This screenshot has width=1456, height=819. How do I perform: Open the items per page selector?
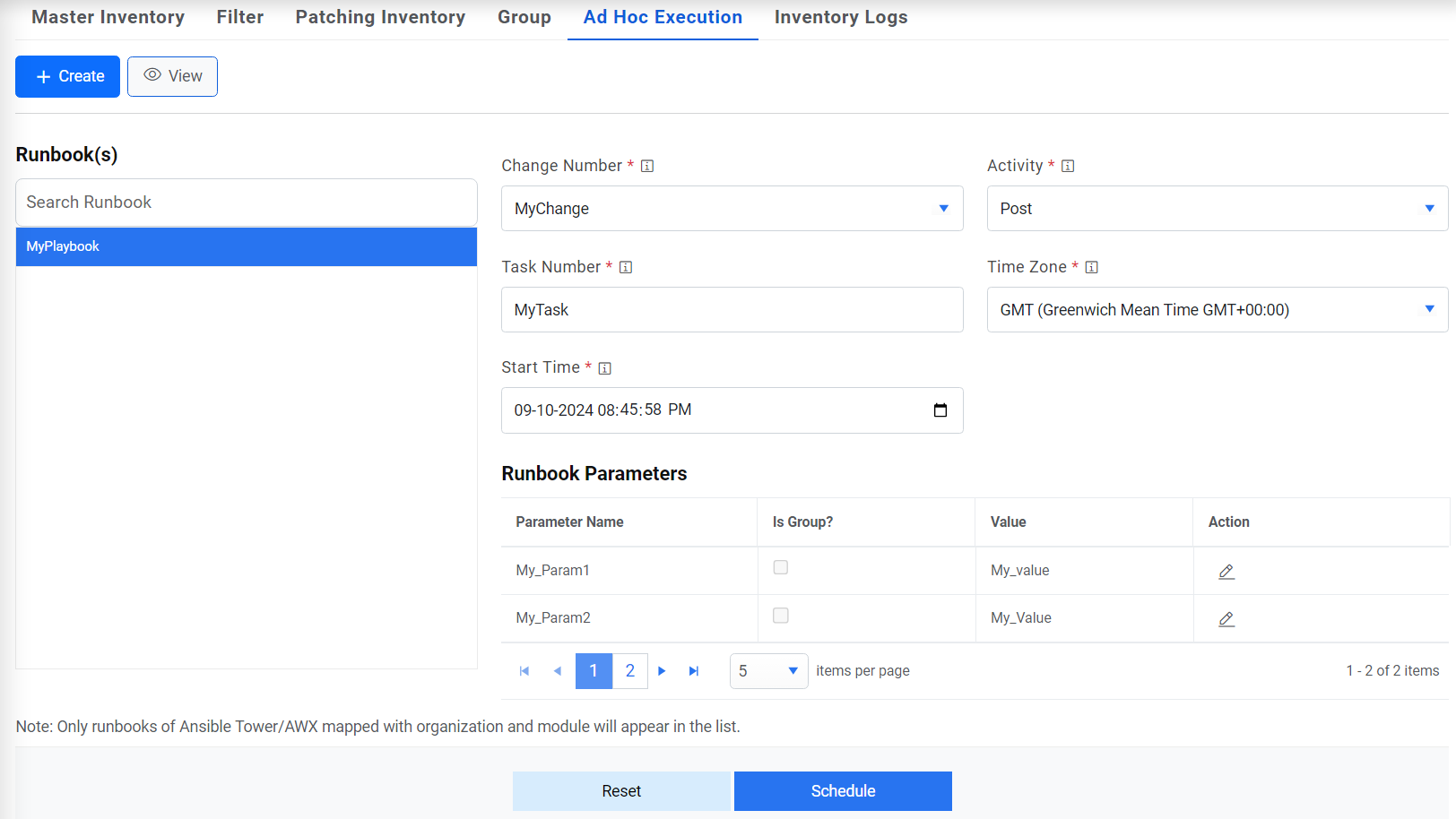(768, 670)
